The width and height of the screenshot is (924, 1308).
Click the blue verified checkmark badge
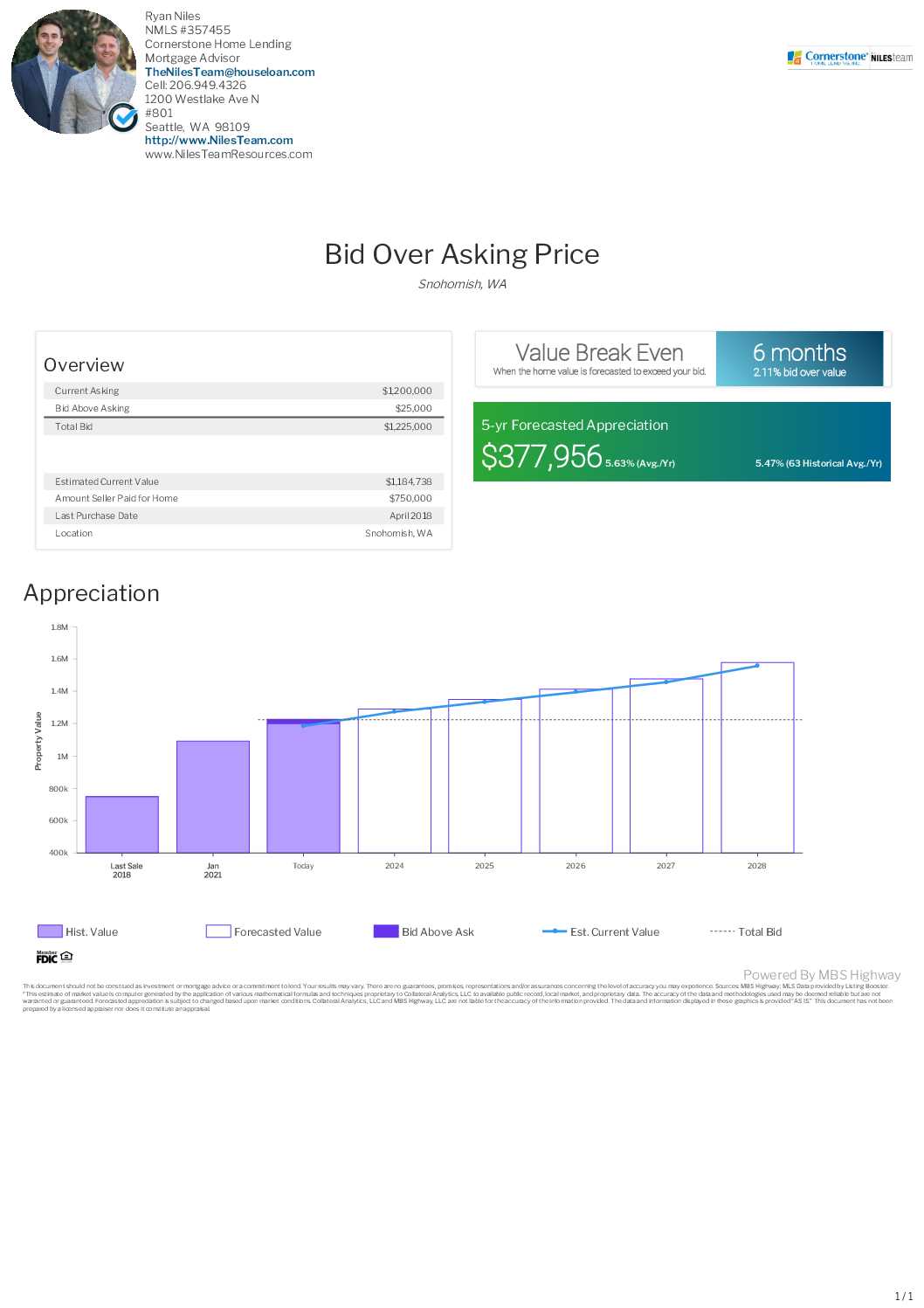pos(123,116)
